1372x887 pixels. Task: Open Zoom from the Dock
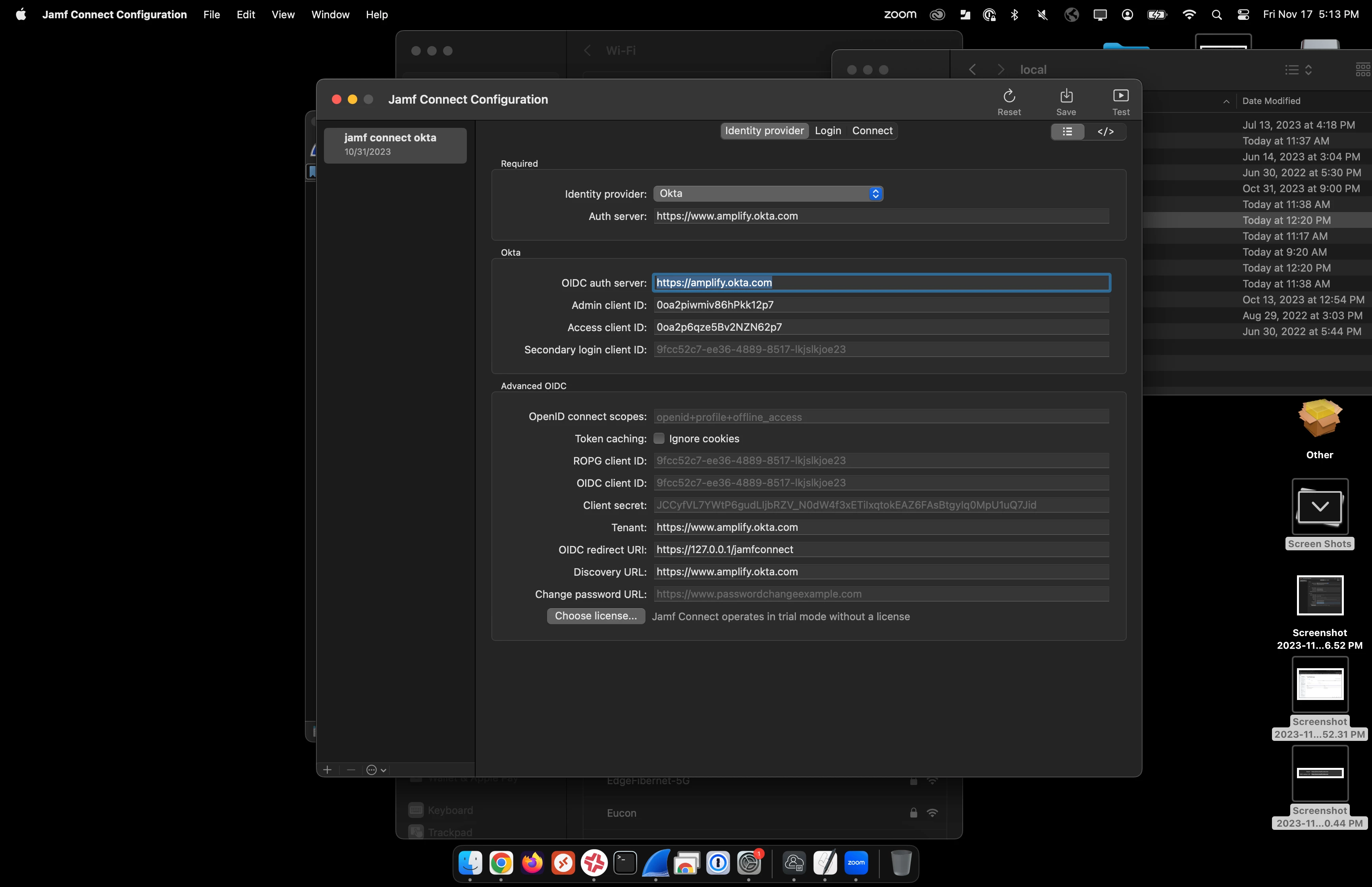(x=856, y=862)
